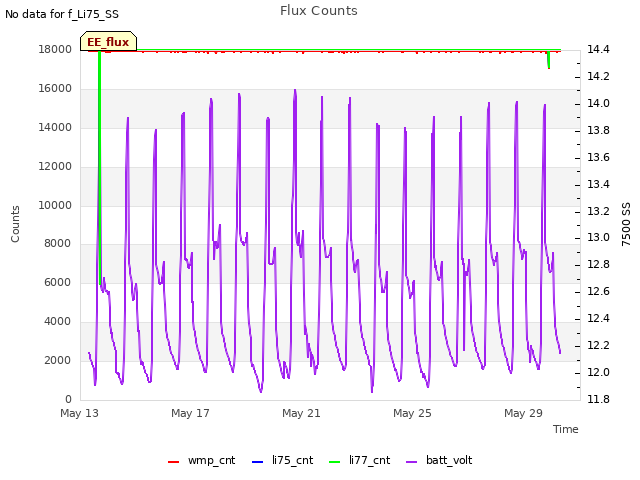Click the 7500 SS right axis title
640x480 pixels.
pos(626,224)
